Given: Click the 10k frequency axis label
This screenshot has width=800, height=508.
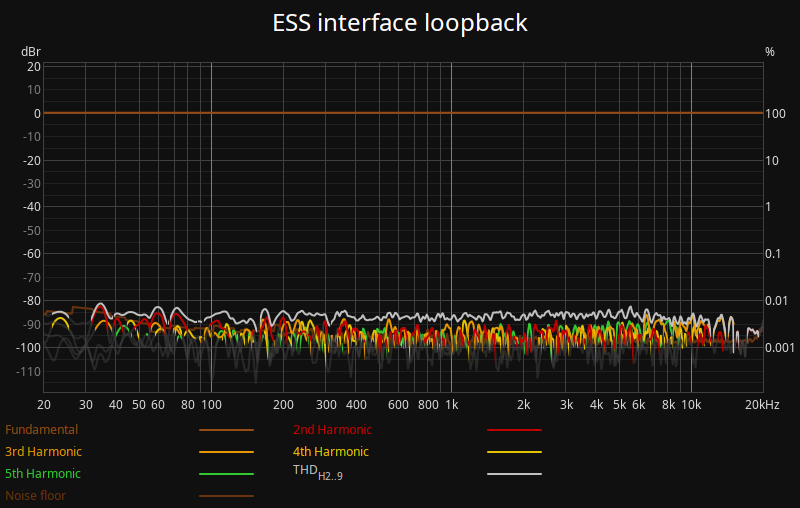Looking at the screenshot, I should point(691,404).
